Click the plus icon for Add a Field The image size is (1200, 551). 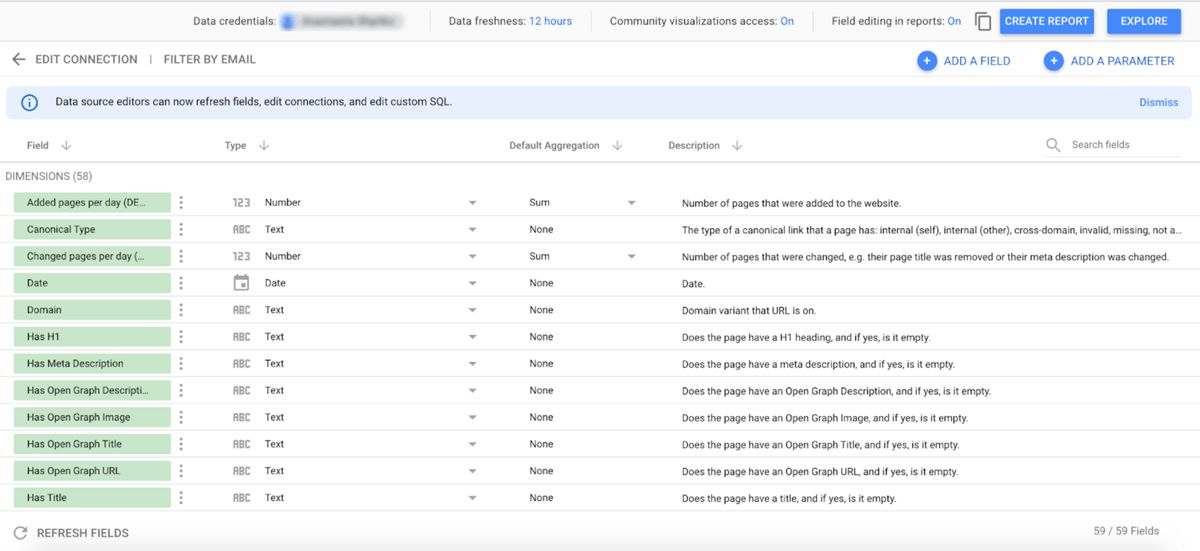click(x=927, y=61)
